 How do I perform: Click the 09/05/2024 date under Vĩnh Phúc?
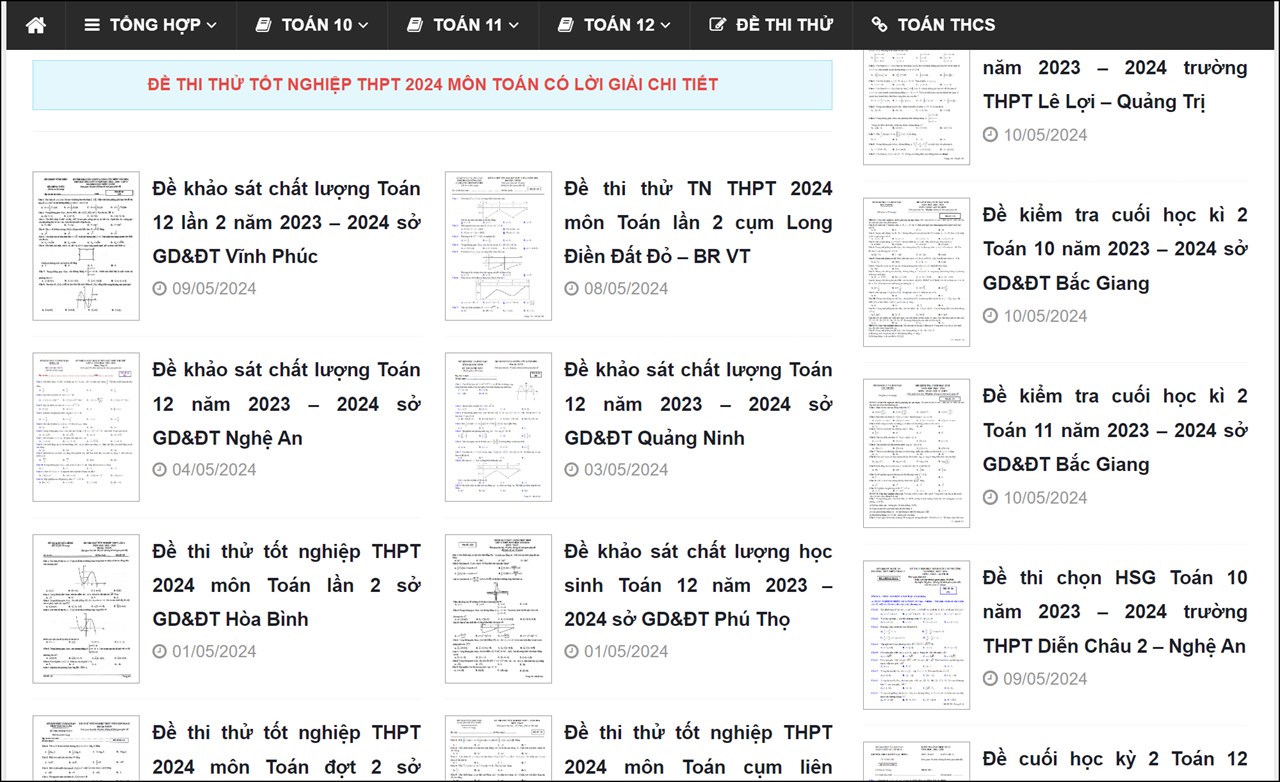pyautogui.click(x=214, y=289)
